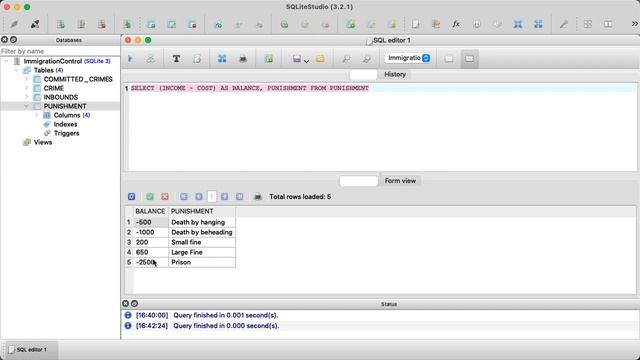Click the printer icon in results toolbar
This screenshot has height=360, width=640.
click(258, 197)
